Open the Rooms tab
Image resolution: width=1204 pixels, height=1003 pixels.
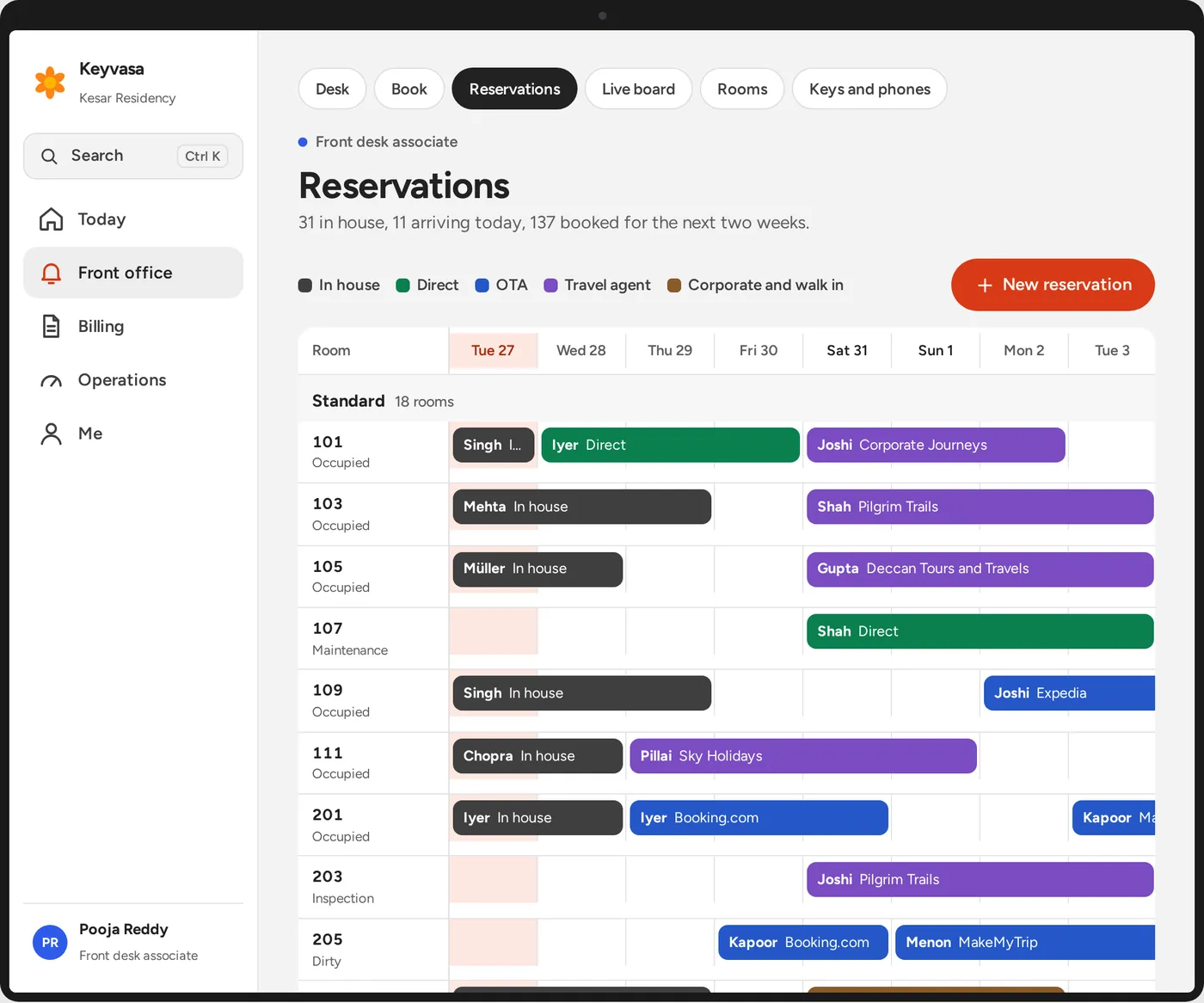pyautogui.click(x=742, y=89)
